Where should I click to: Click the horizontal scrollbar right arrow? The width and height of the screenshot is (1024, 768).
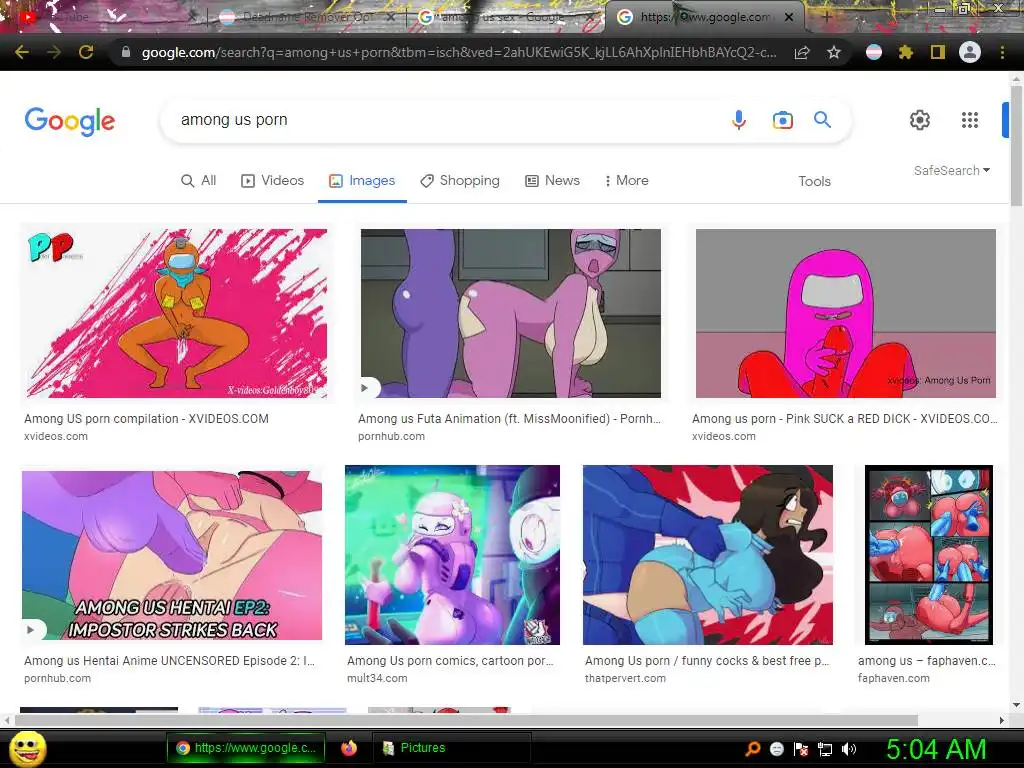click(1002, 720)
